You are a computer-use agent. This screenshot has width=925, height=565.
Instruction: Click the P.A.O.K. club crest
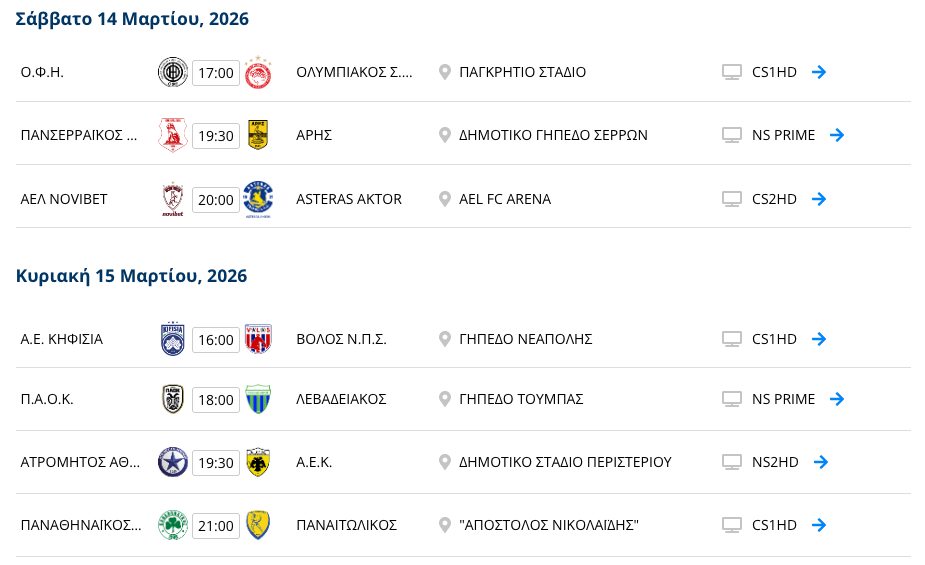(173, 399)
